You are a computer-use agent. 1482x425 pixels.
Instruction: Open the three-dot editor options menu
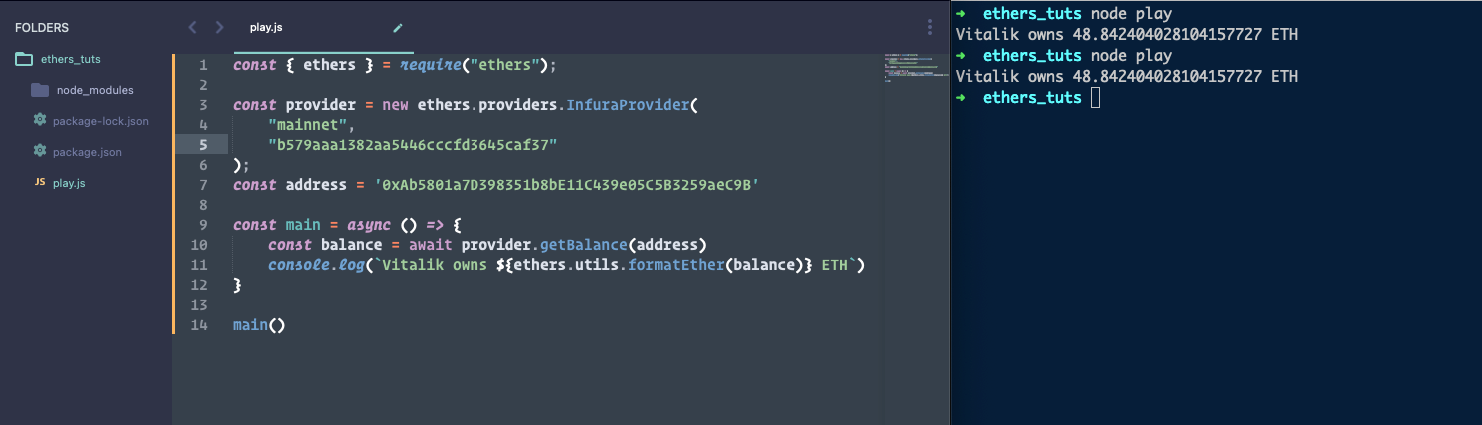[929, 27]
